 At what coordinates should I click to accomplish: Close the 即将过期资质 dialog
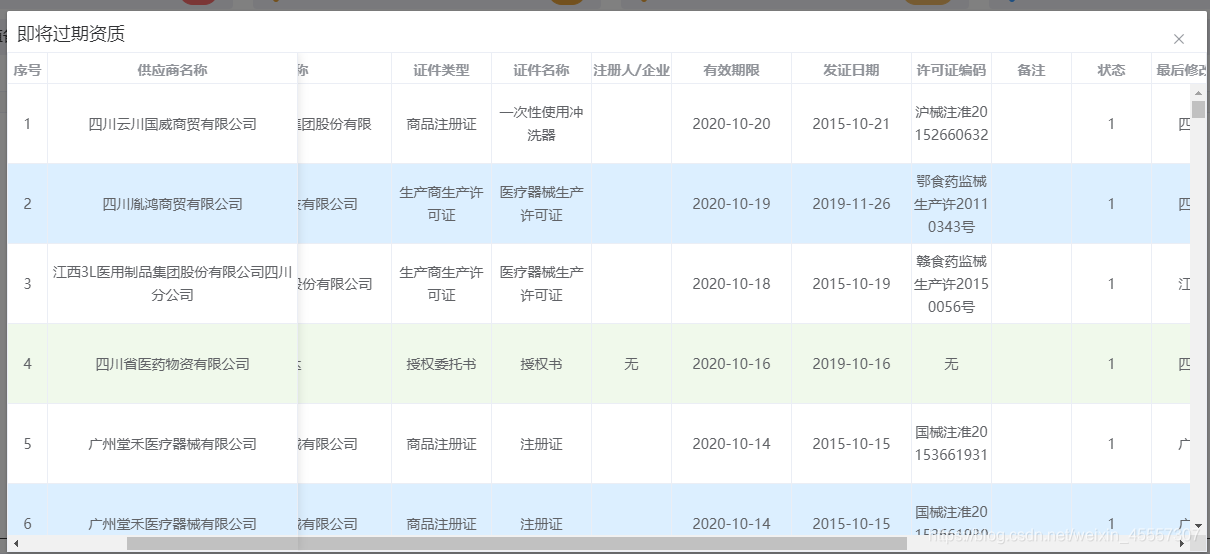[x=1178, y=39]
